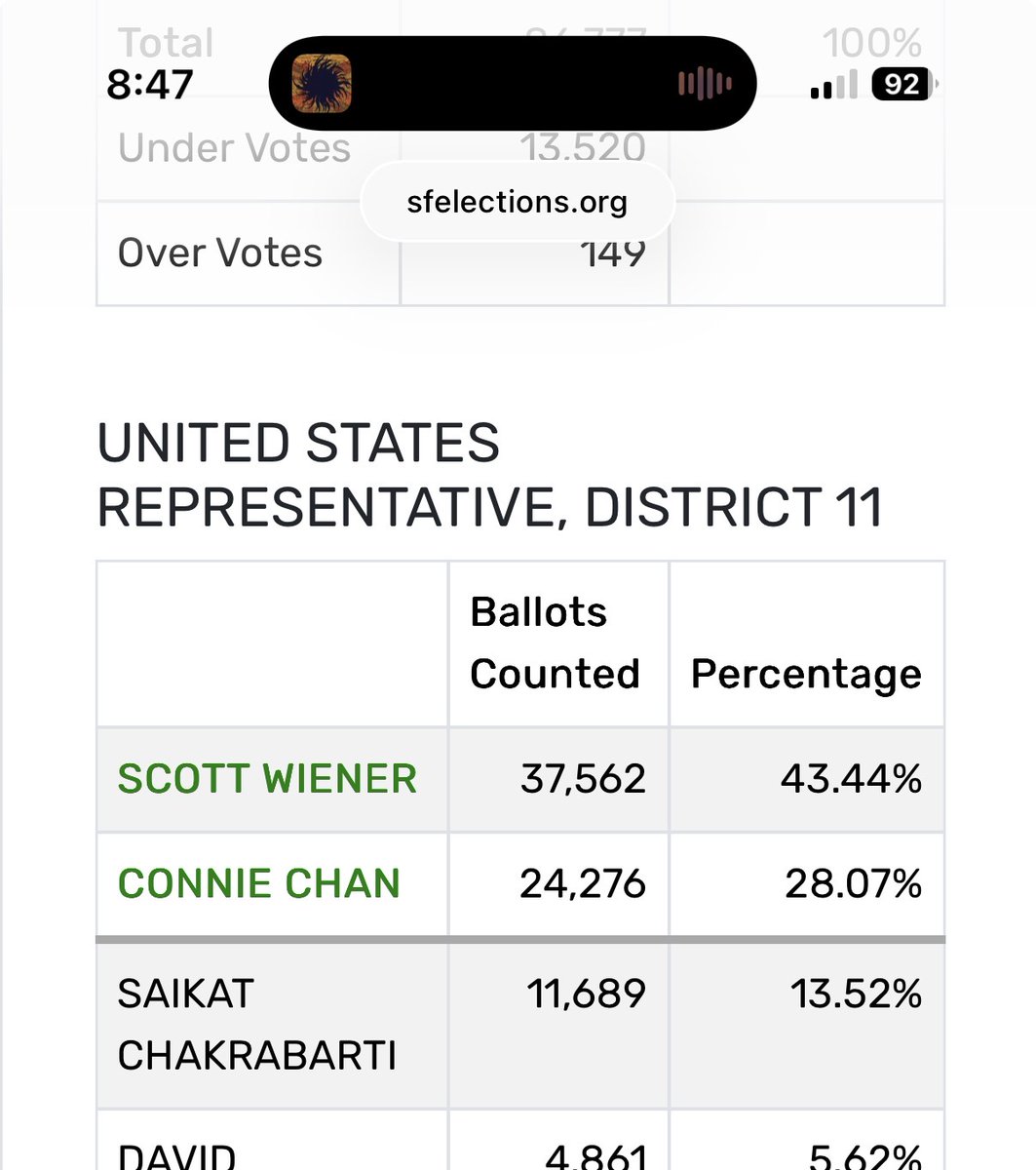1036x1170 pixels.
Task: Tap Saikat Chakrabarti's 13.52% cell
Action: pos(856,994)
